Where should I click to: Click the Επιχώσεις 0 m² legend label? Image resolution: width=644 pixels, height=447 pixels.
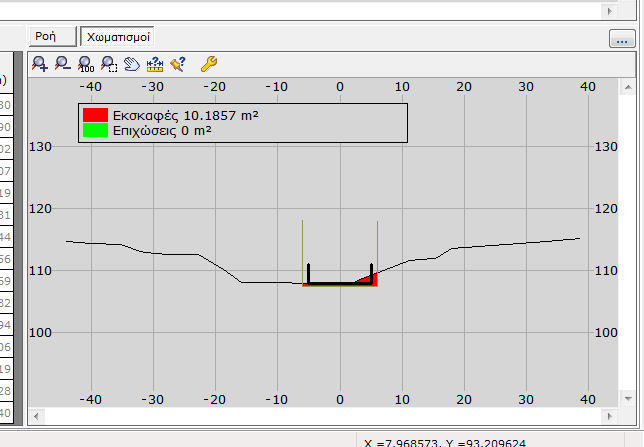(161, 130)
